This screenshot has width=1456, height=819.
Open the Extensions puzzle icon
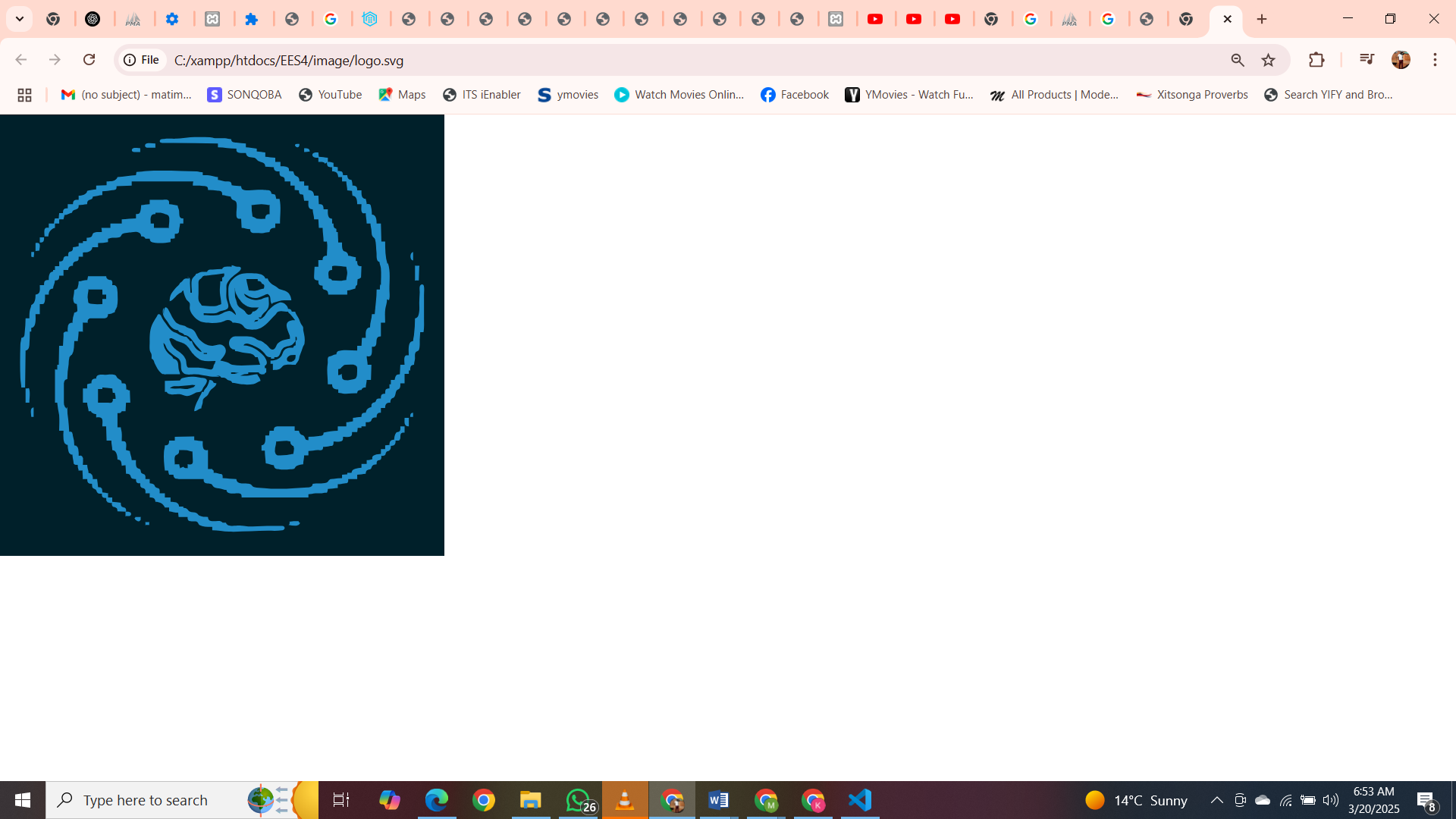click(x=1316, y=60)
